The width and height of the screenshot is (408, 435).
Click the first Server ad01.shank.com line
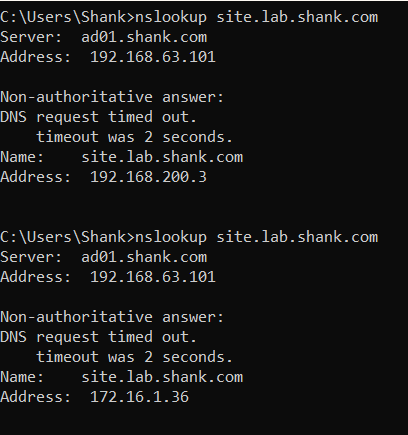tap(104, 37)
